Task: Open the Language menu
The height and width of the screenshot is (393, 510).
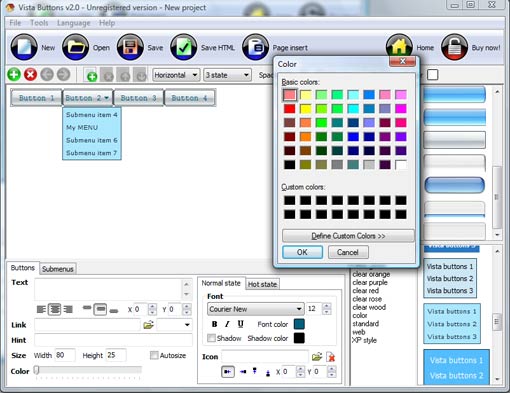Action: click(x=74, y=23)
